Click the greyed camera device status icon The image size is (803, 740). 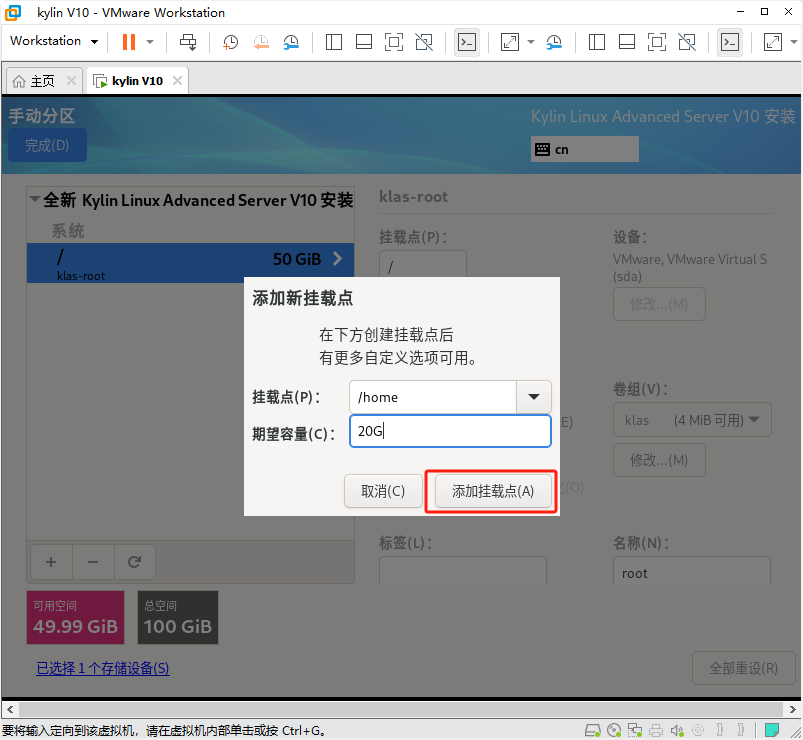click(x=698, y=730)
